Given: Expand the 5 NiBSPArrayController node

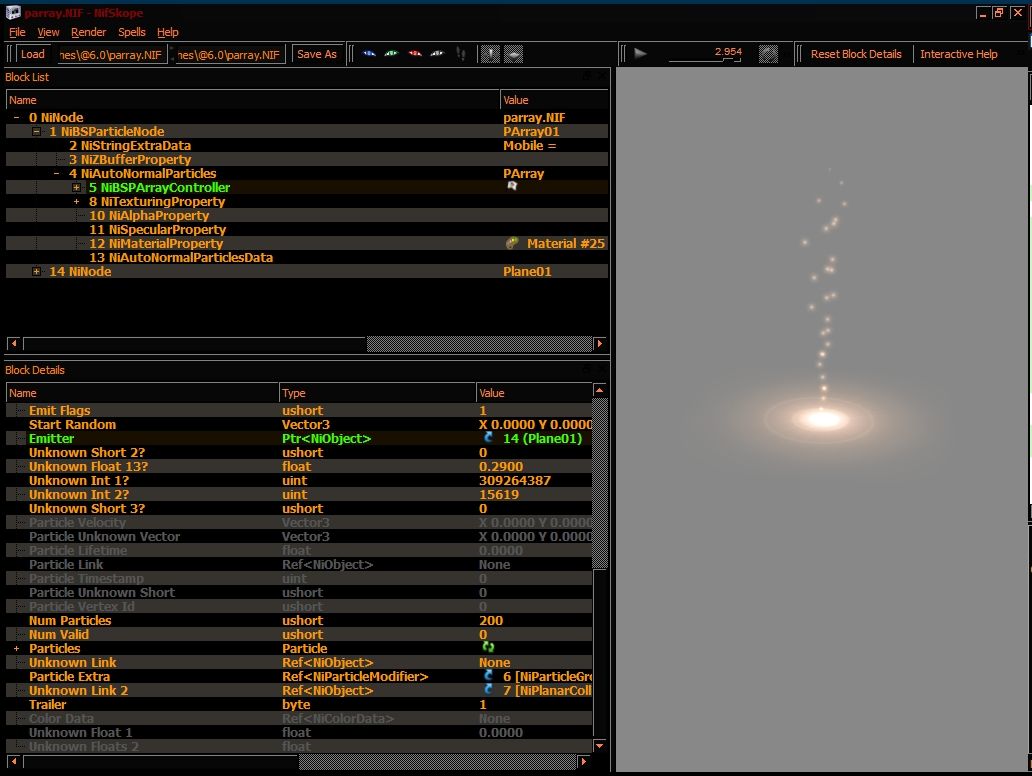Looking at the screenshot, I should tap(77, 188).
